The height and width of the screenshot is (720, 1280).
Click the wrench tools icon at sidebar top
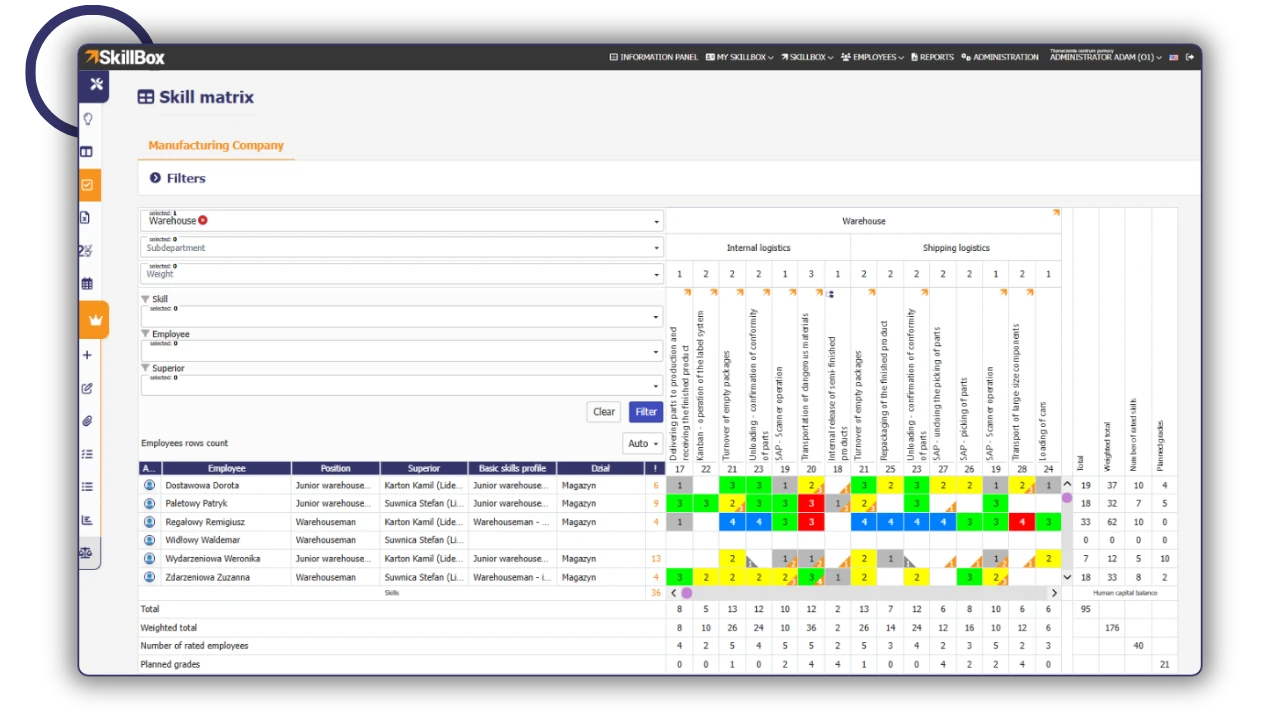point(96,85)
